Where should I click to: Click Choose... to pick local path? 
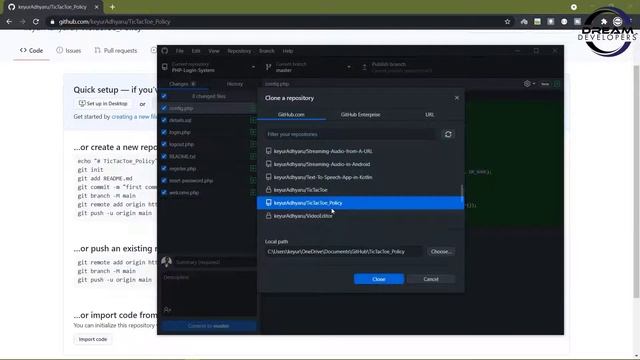(x=441, y=251)
